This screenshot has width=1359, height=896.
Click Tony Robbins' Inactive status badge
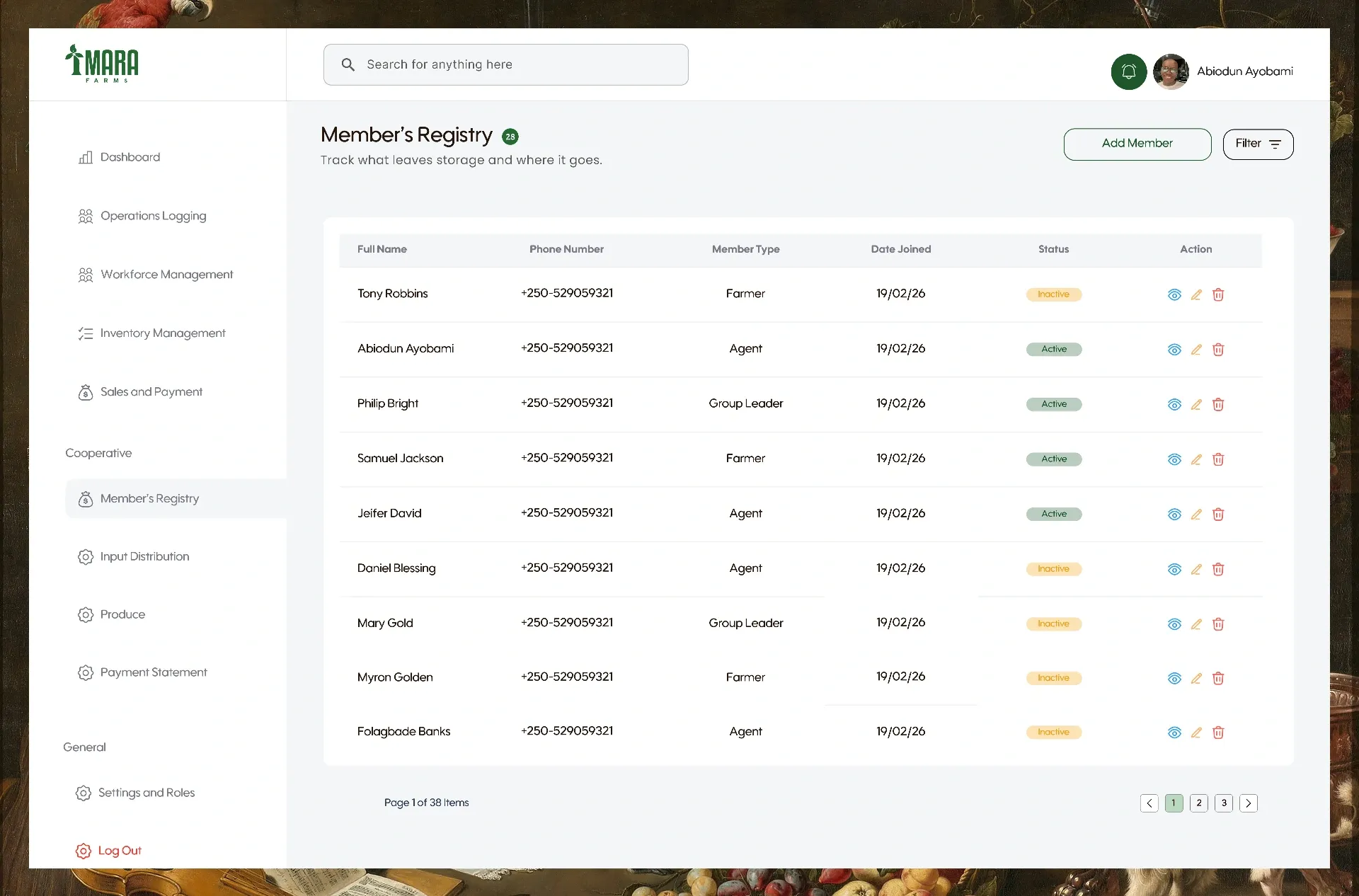click(1054, 294)
